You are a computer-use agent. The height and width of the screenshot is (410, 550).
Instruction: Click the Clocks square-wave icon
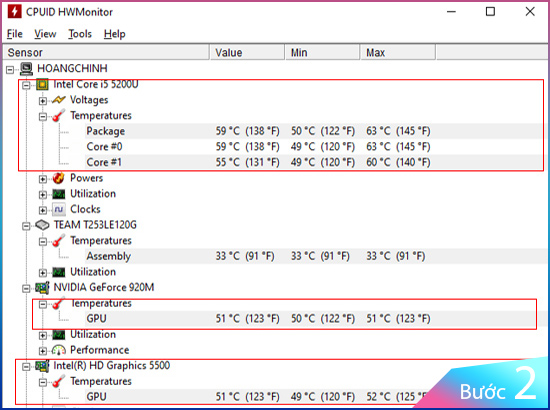(x=59, y=209)
